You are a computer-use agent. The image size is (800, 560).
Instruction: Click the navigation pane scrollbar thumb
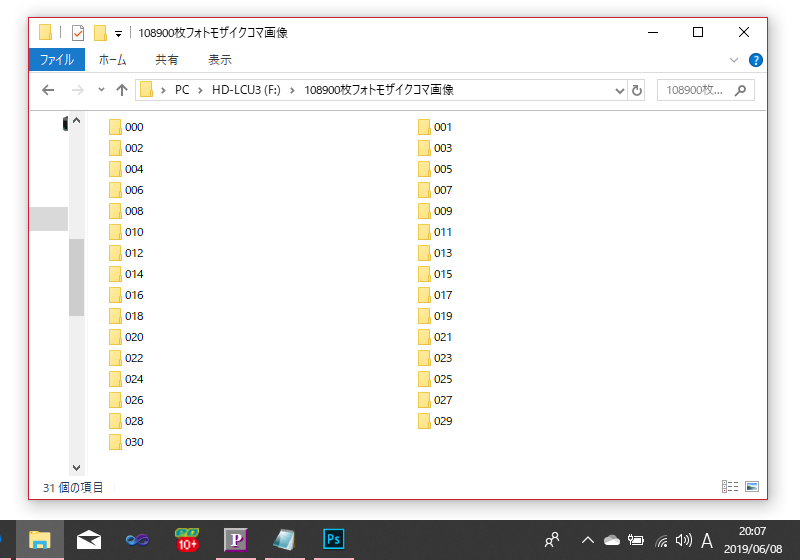[77, 277]
